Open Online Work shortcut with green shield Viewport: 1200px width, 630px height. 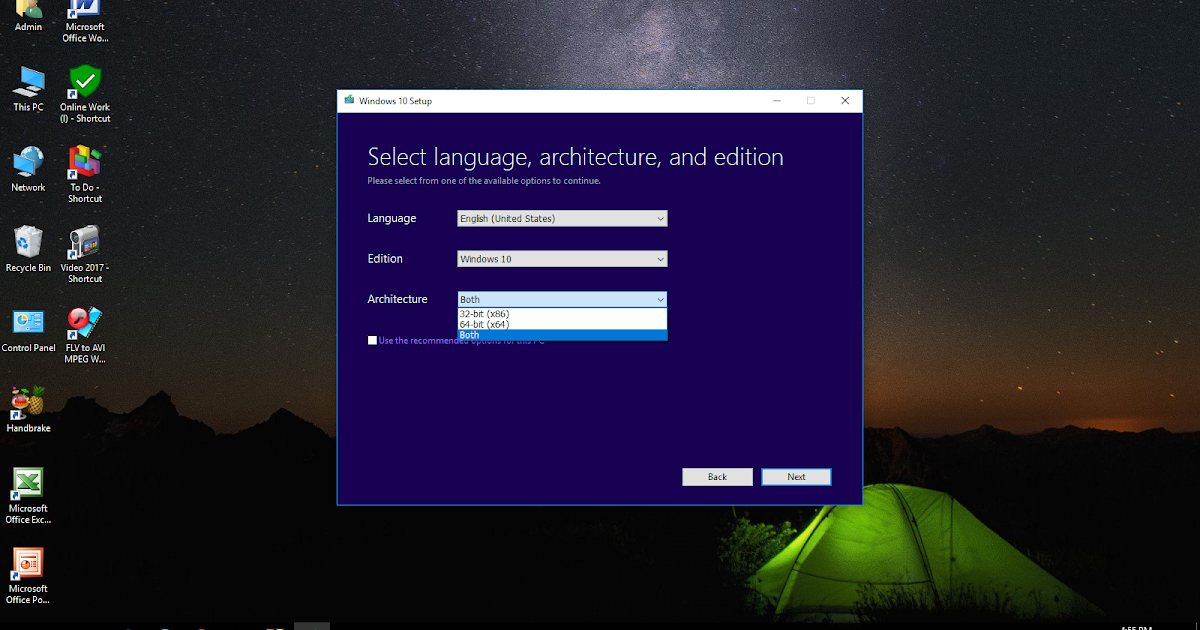(85, 92)
